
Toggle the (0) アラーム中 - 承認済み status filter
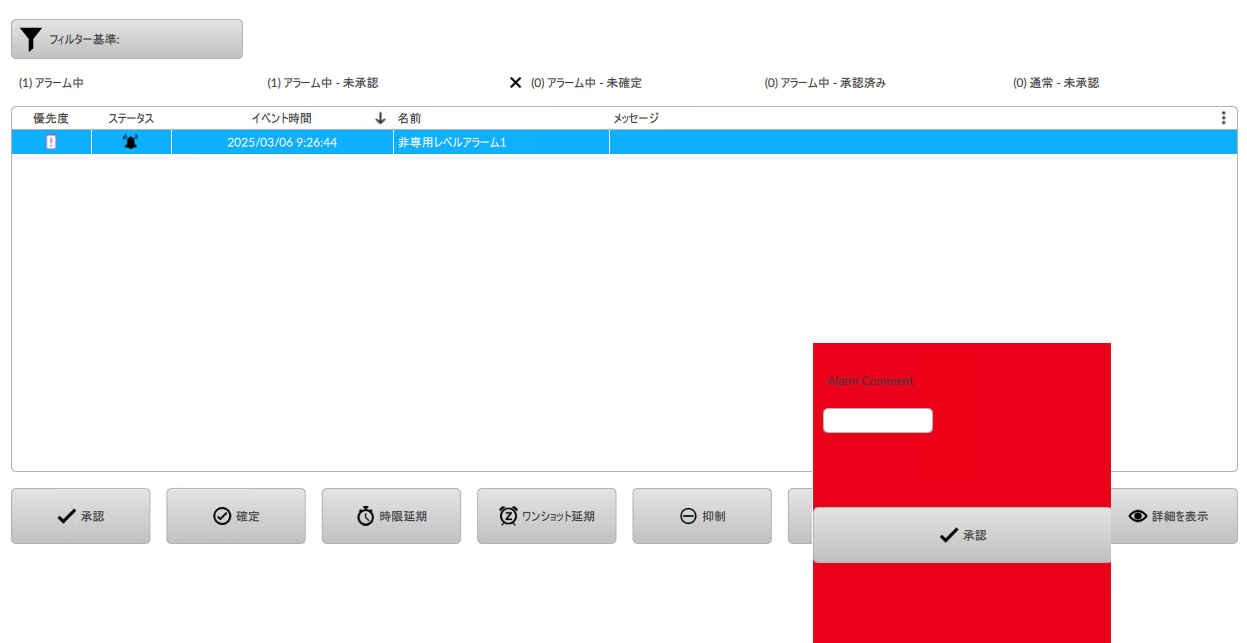point(824,83)
